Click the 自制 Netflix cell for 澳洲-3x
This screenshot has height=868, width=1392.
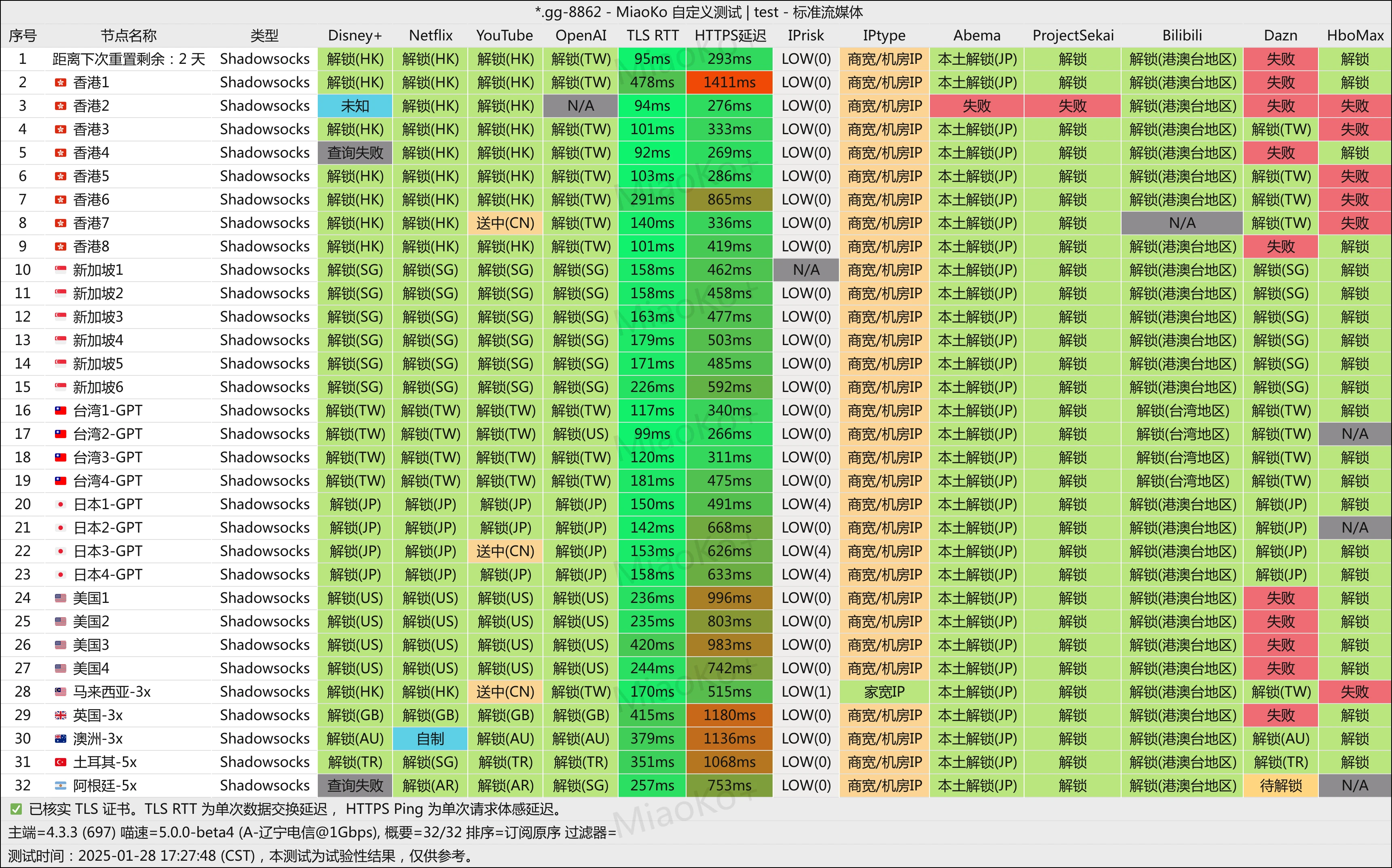click(430, 739)
